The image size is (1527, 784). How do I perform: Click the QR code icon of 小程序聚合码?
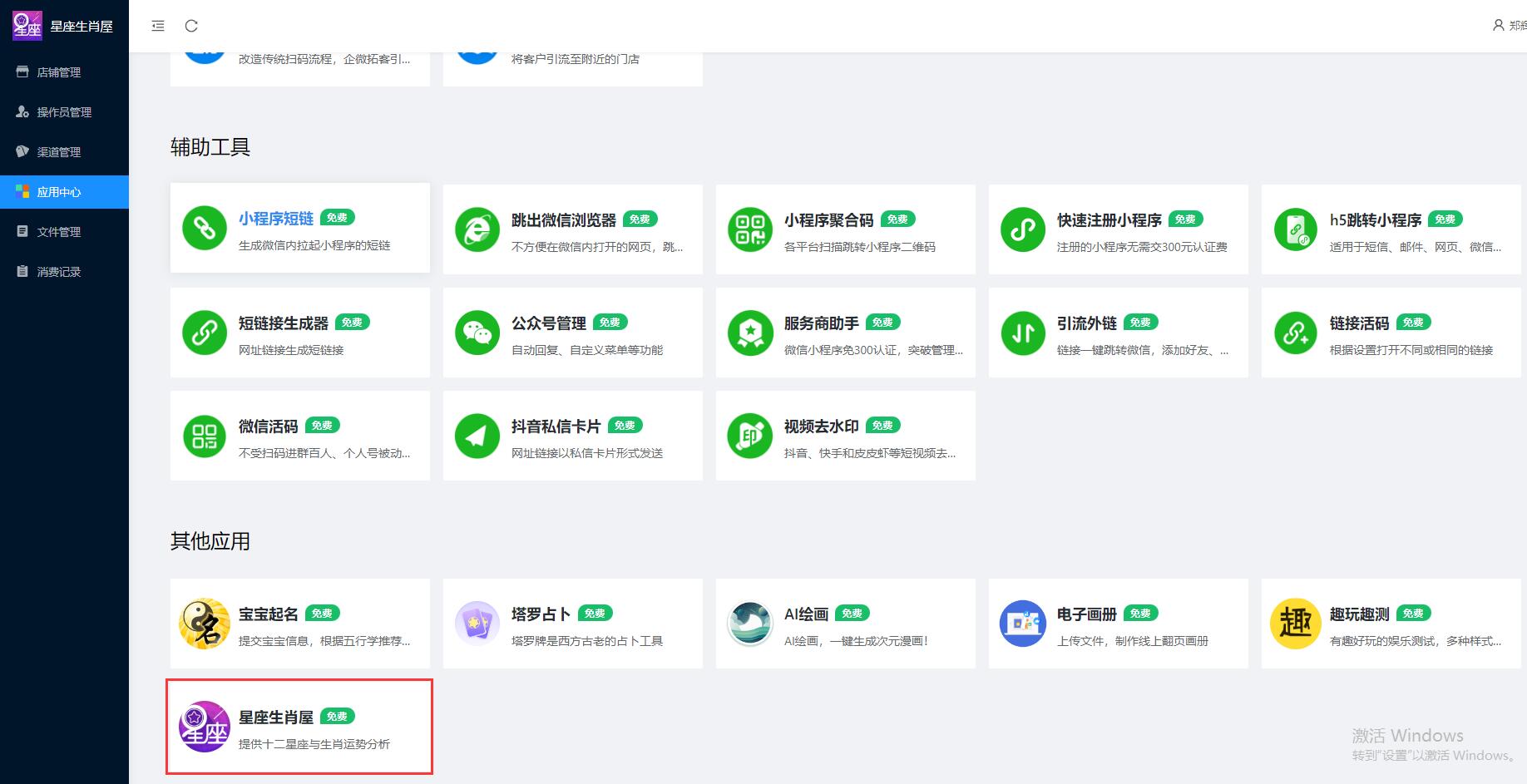tap(749, 229)
